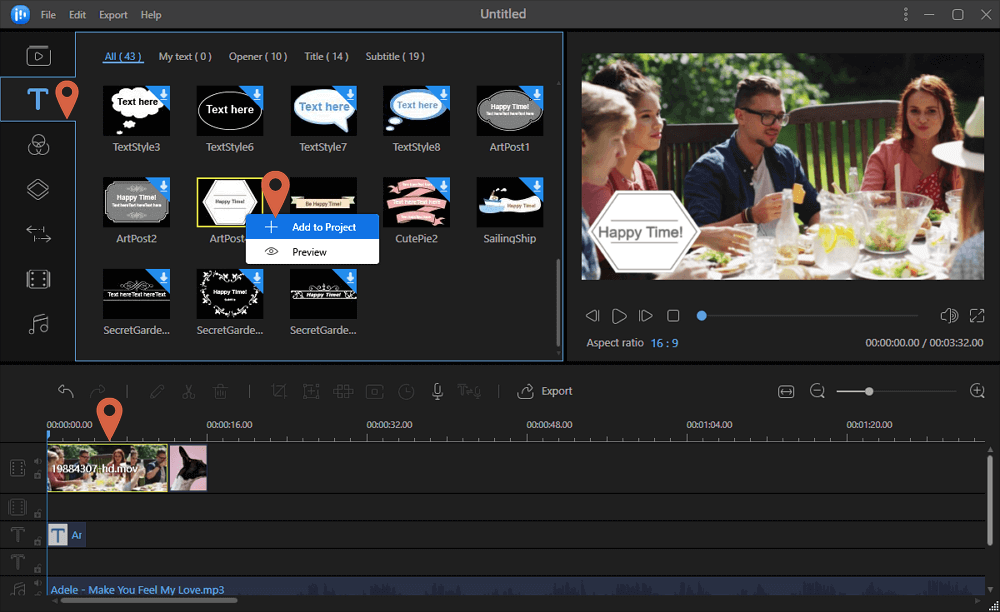Click the Export button in timeline toolbar

(x=545, y=391)
